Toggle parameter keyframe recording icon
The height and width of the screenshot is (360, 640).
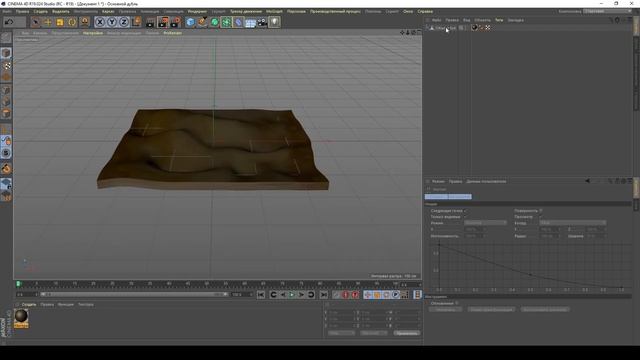pos(396,295)
